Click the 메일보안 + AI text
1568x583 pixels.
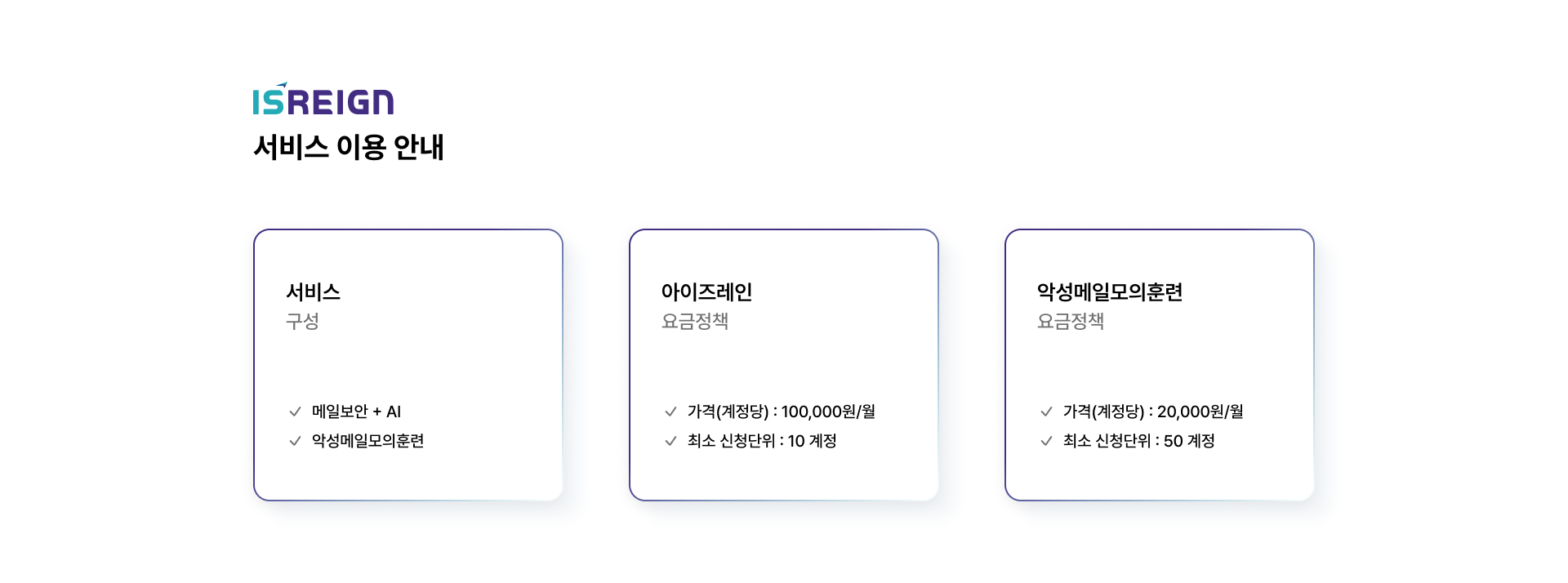[x=356, y=412]
